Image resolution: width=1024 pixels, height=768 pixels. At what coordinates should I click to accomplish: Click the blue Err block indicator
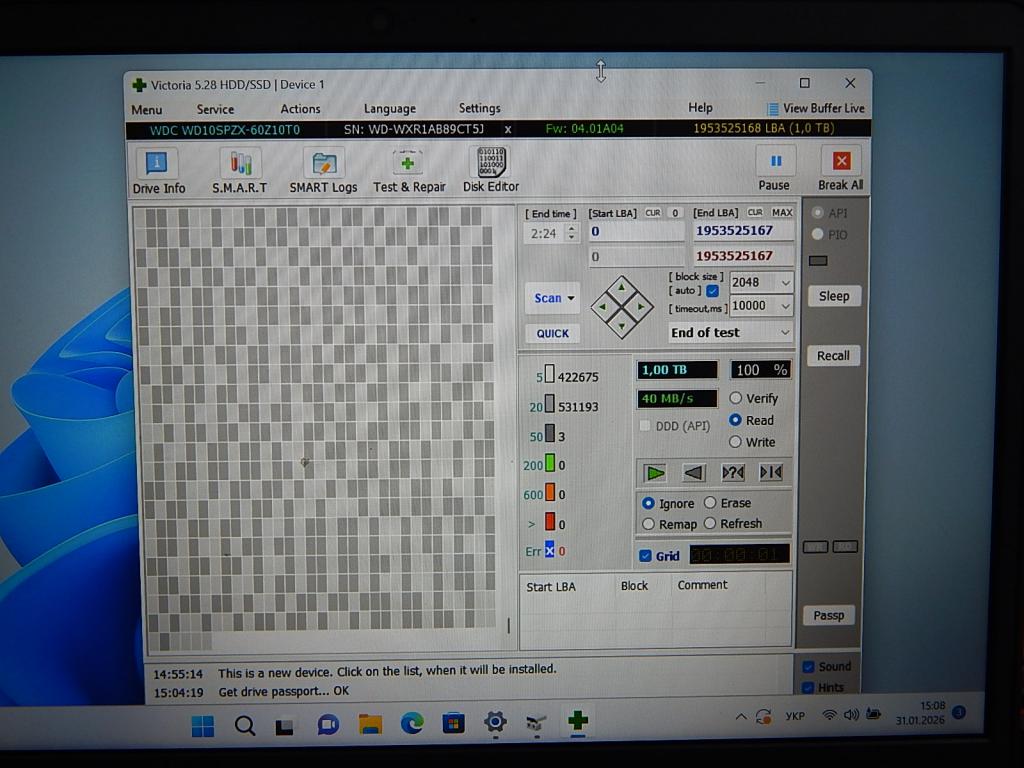point(550,551)
